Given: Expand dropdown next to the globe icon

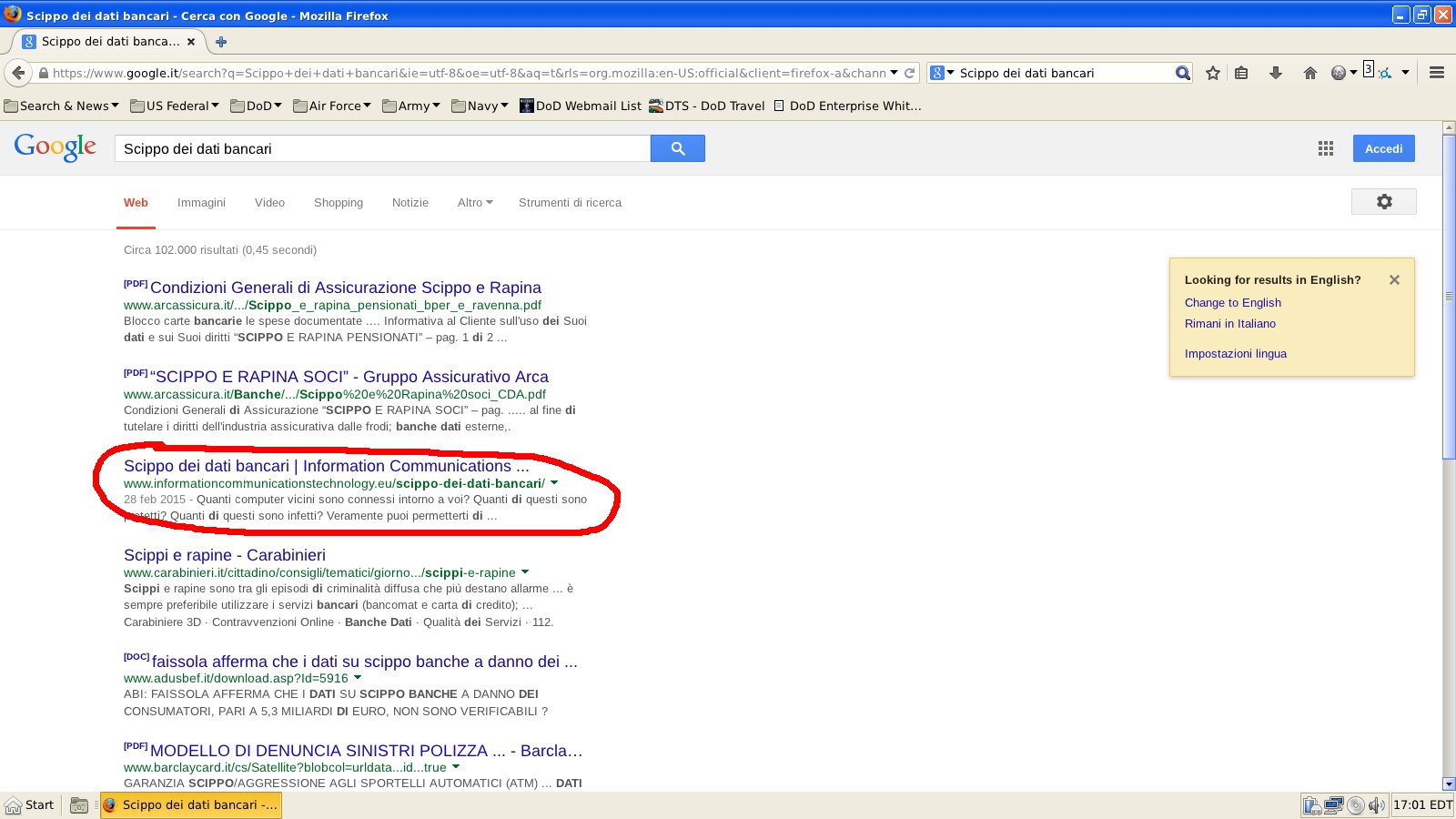Looking at the screenshot, I should coord(1353,73).
